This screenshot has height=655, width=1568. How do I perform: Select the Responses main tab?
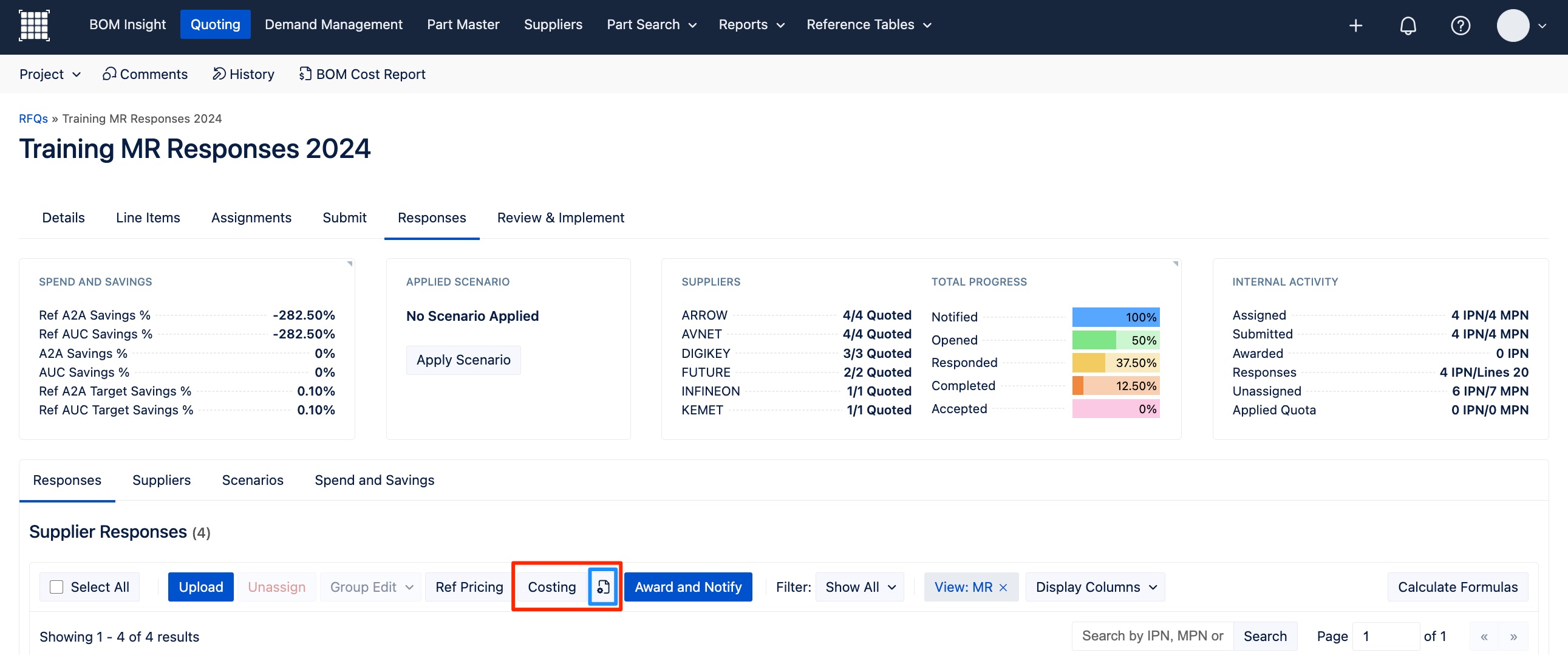432,218
